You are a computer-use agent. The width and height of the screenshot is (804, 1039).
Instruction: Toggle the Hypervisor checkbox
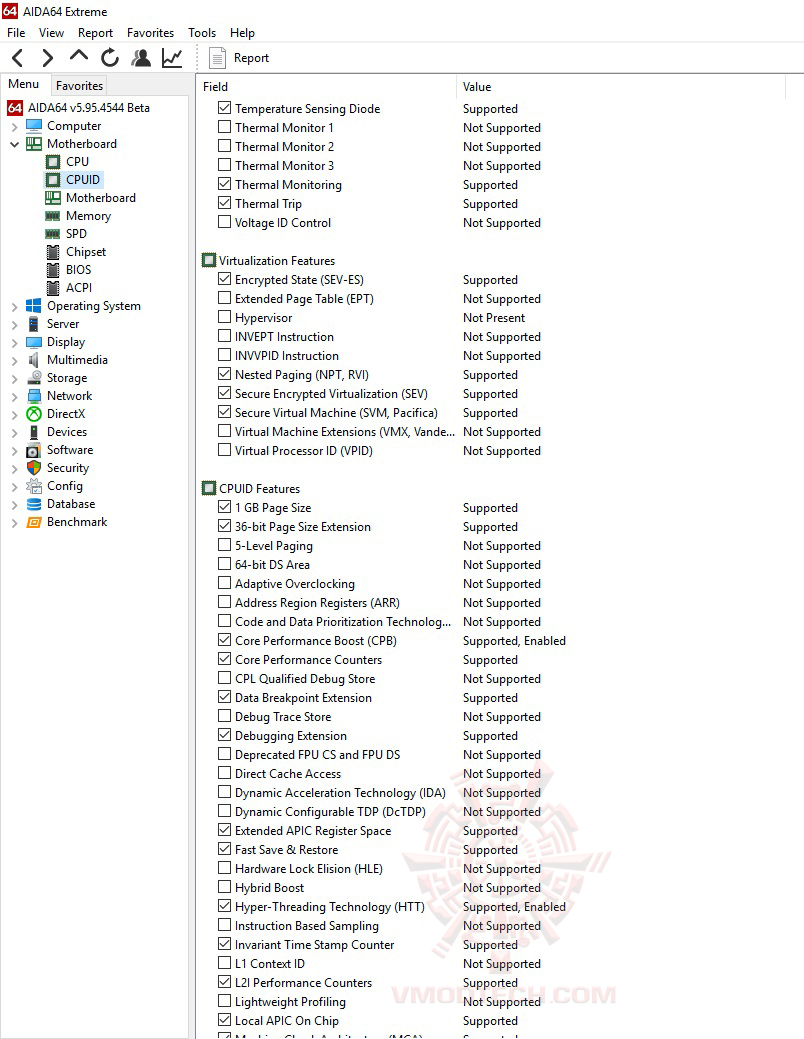tap(225, 317)
